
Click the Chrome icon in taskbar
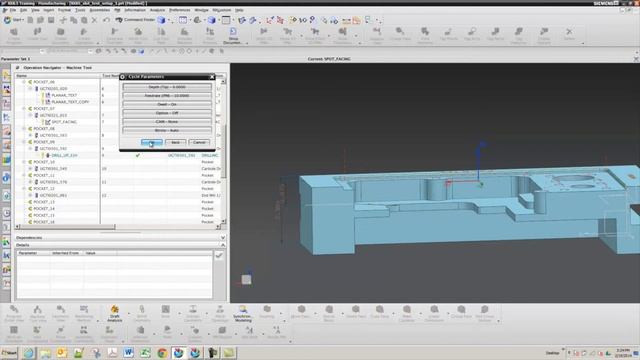pos(162,352)
